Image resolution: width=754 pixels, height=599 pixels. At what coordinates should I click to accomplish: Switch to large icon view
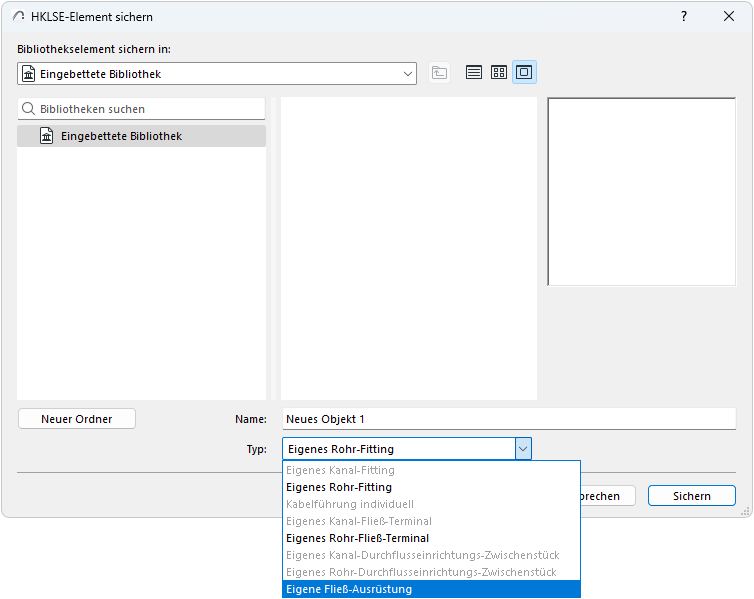click(524, 73)
